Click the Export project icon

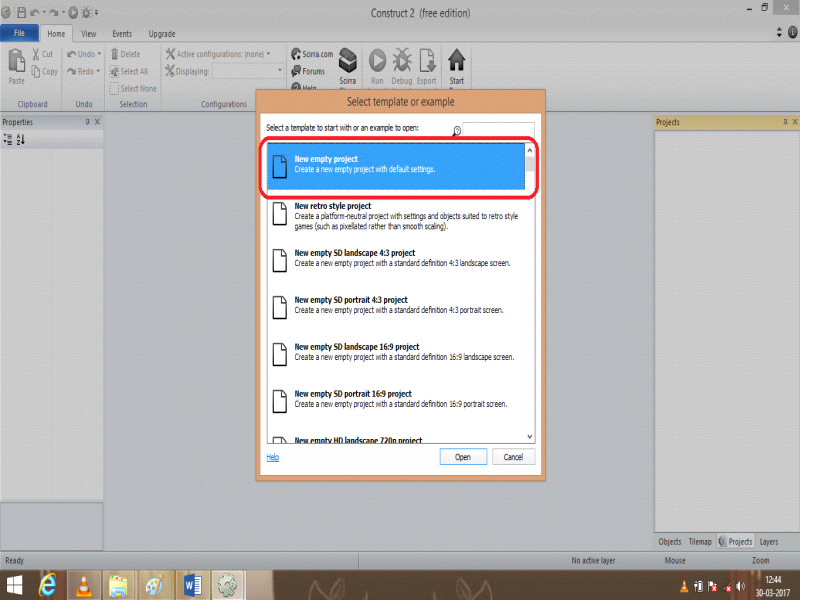tap(427, 58)
